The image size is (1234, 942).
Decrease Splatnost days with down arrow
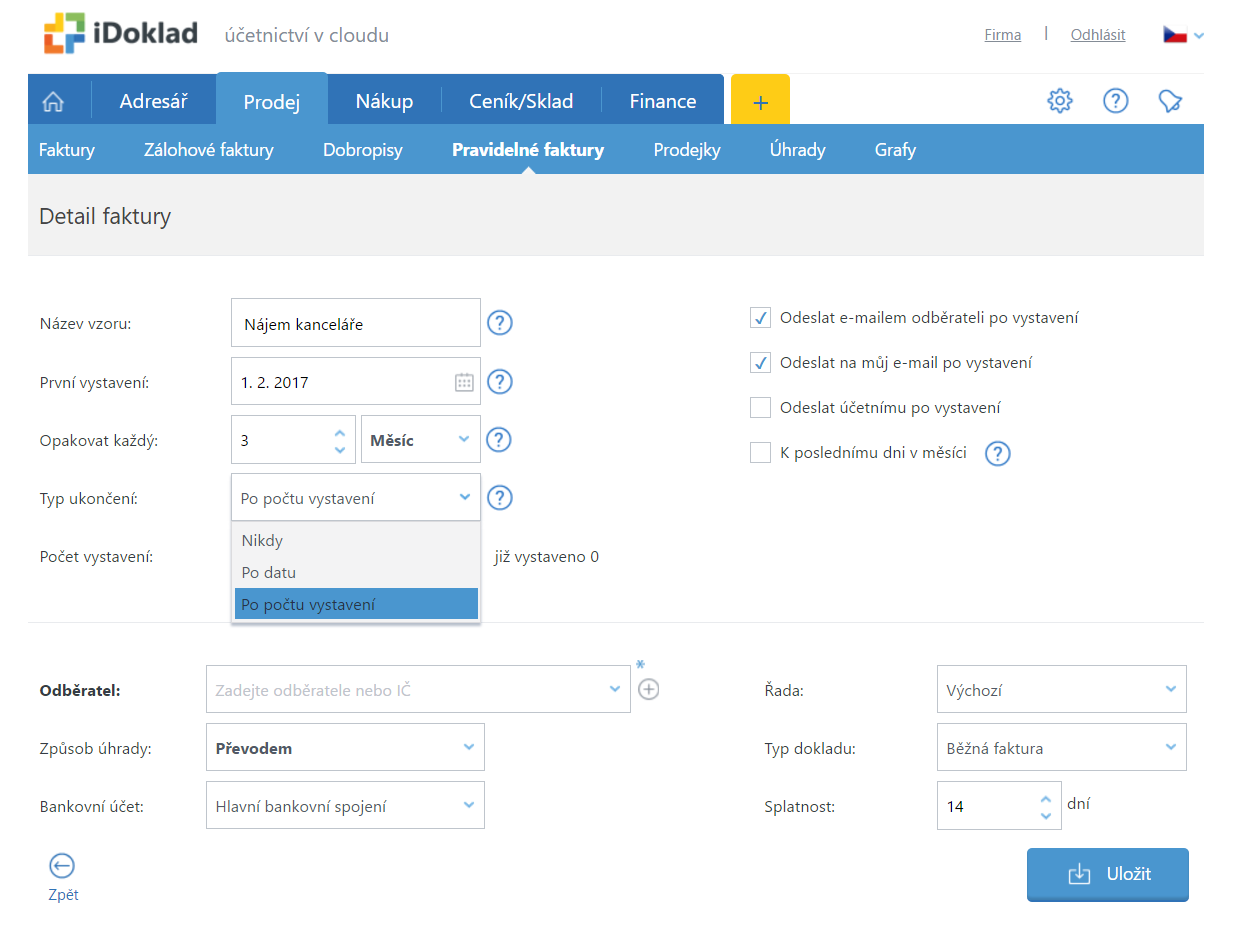pos(1045,815)
